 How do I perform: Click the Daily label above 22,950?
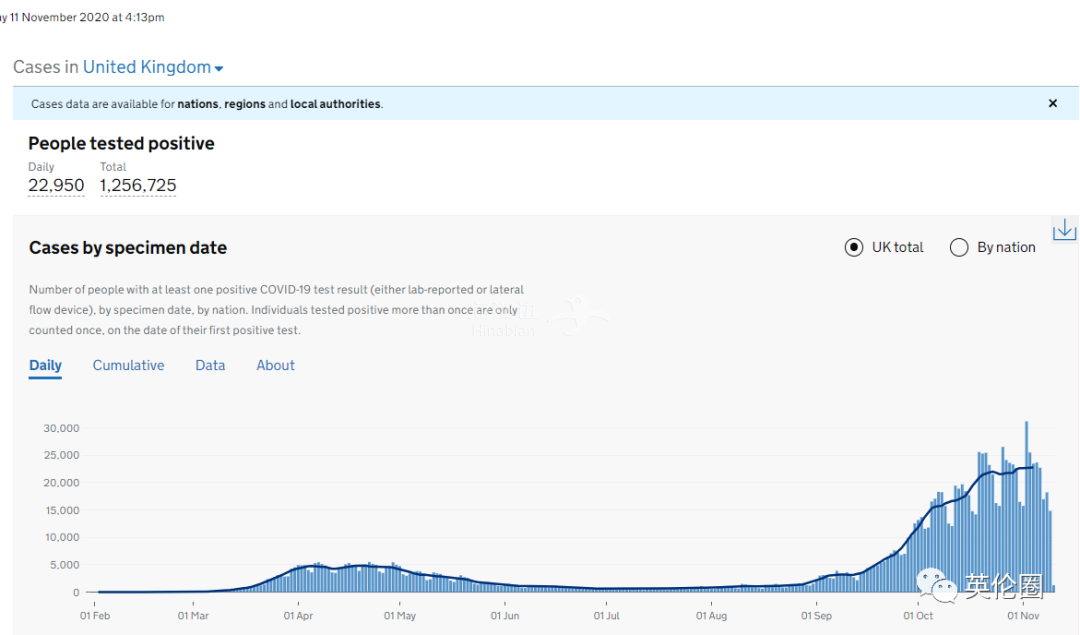tap(41, 167)
